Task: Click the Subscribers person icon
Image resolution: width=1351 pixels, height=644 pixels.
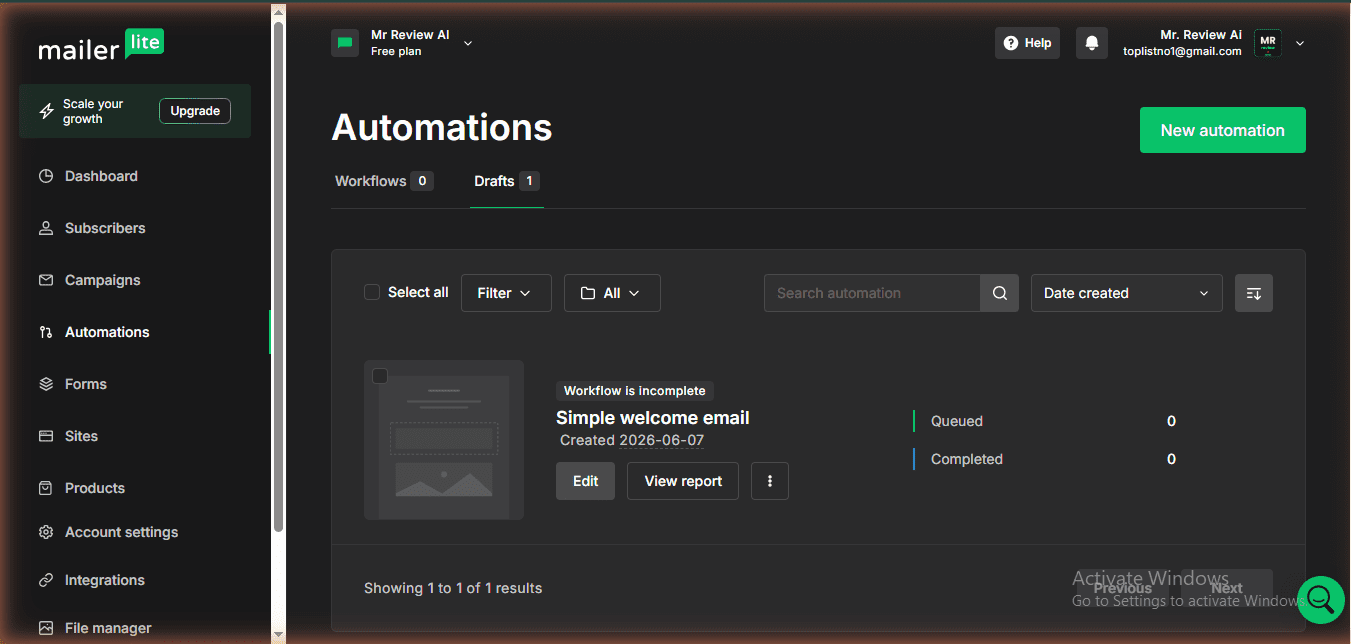Action: tap(46, 228)
